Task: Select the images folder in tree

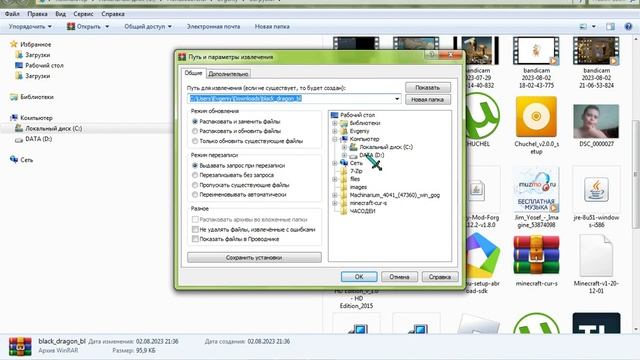Action: 358,187
